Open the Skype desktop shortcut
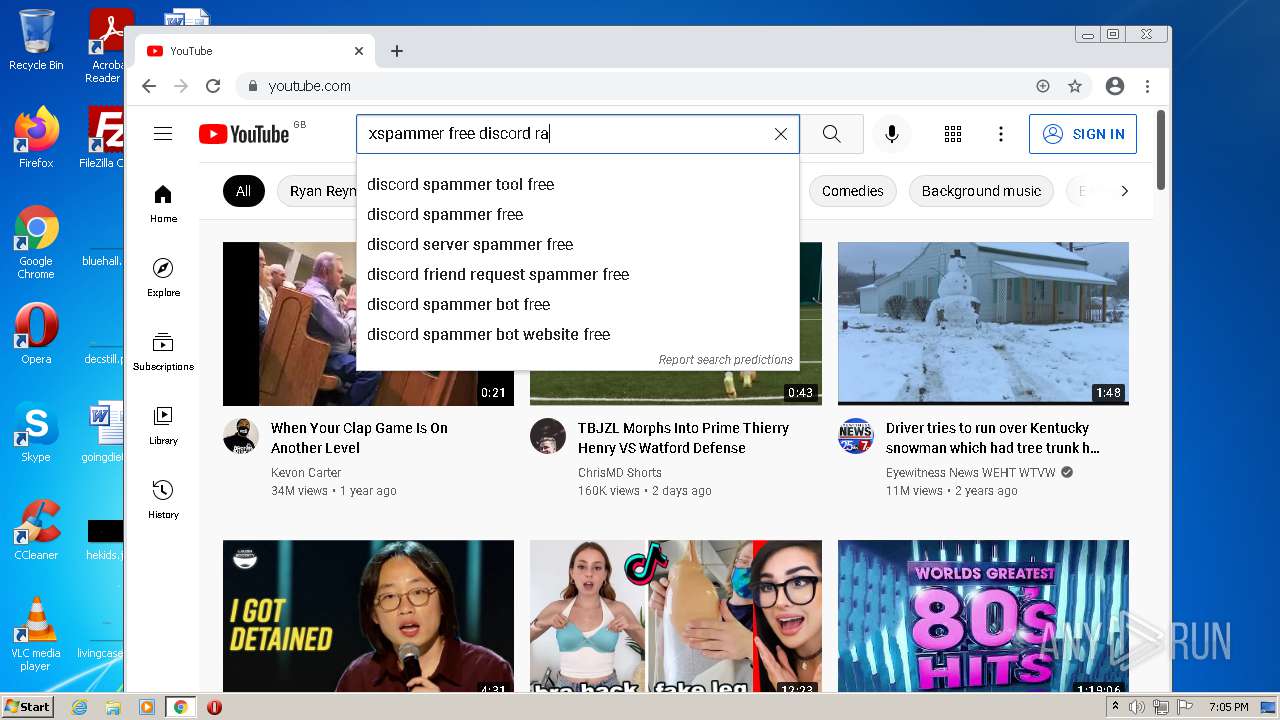This screenshot has height=720, width=1280. tap(36, 432)
